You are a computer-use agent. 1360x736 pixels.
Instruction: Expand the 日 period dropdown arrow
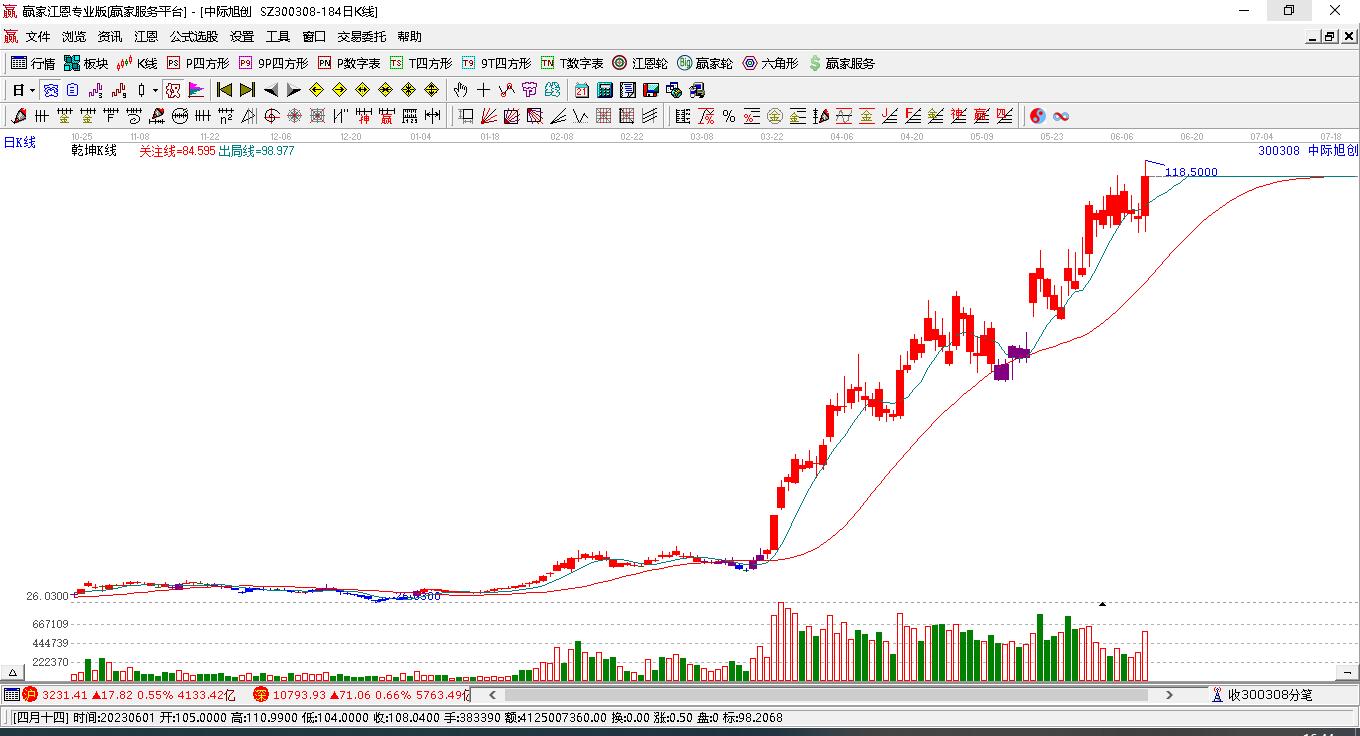pyautogui.click(x=32, y=90)
